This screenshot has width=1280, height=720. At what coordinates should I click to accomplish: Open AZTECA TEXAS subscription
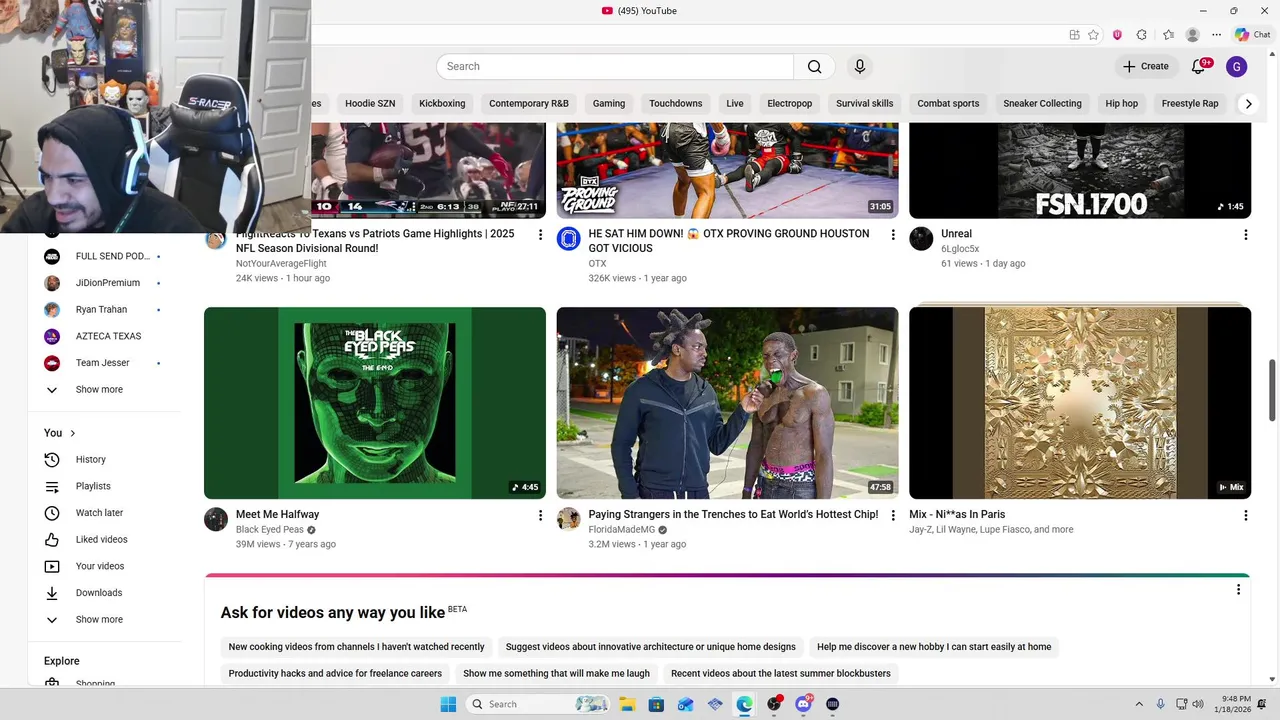pyautogui.click(x=105, y=336)
